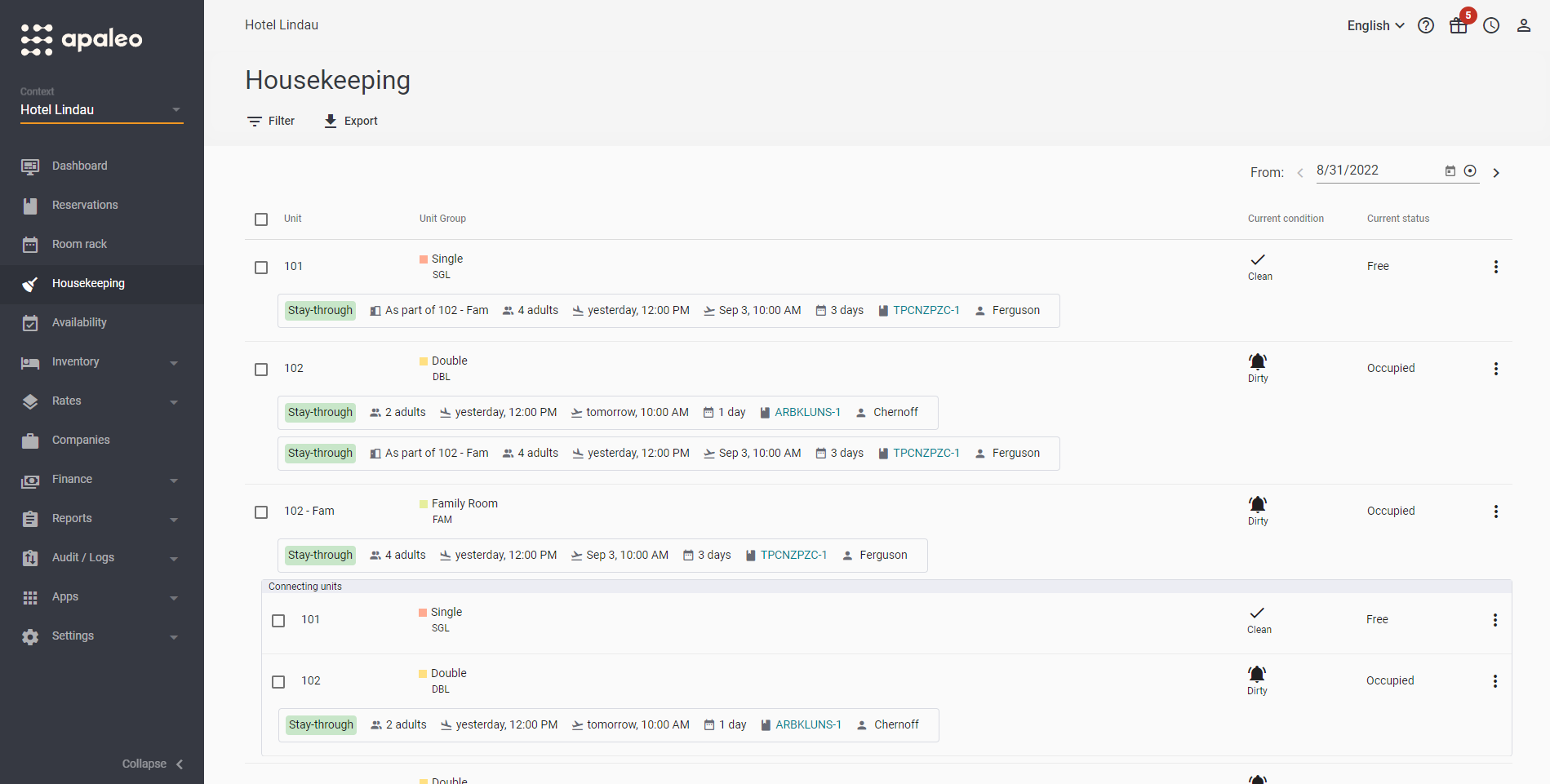This screenshot has height=784, width=1550.
Task: Open the Availability section icon
Action: coord(30,322)
